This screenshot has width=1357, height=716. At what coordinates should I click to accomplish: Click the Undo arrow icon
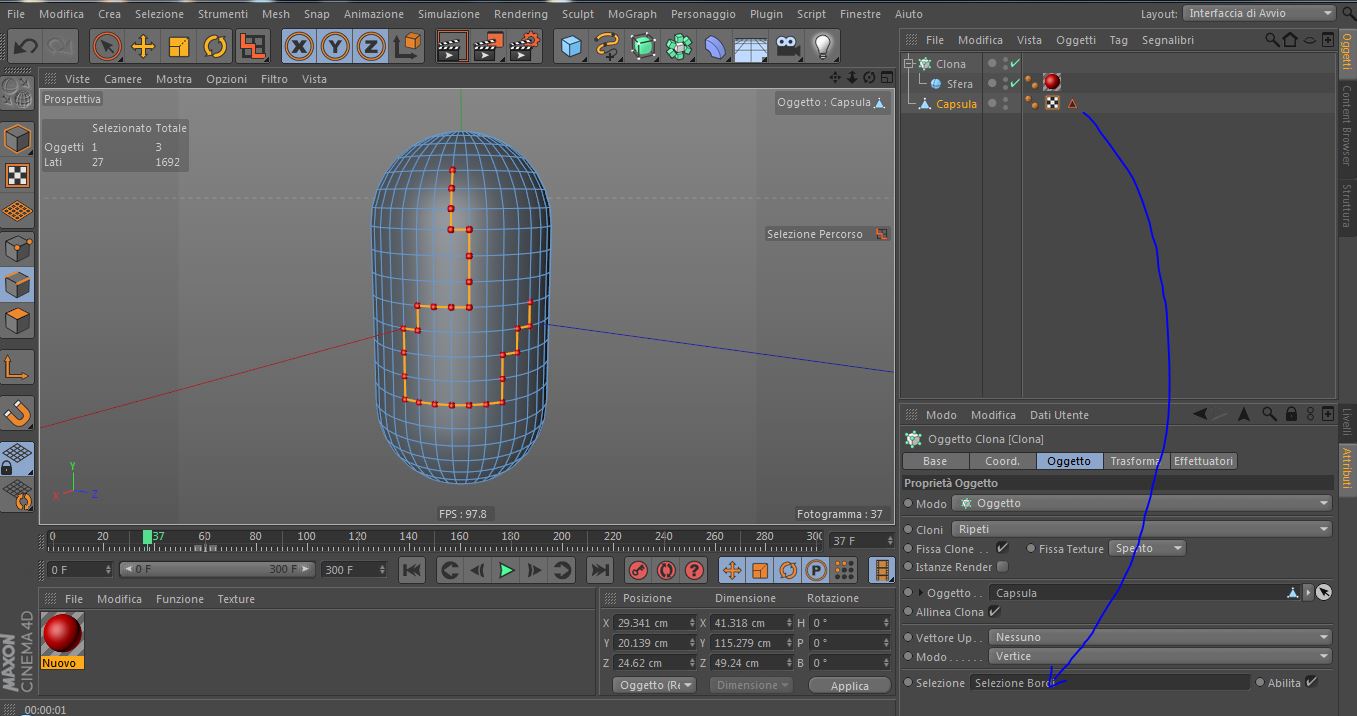(x=25, y=46)
